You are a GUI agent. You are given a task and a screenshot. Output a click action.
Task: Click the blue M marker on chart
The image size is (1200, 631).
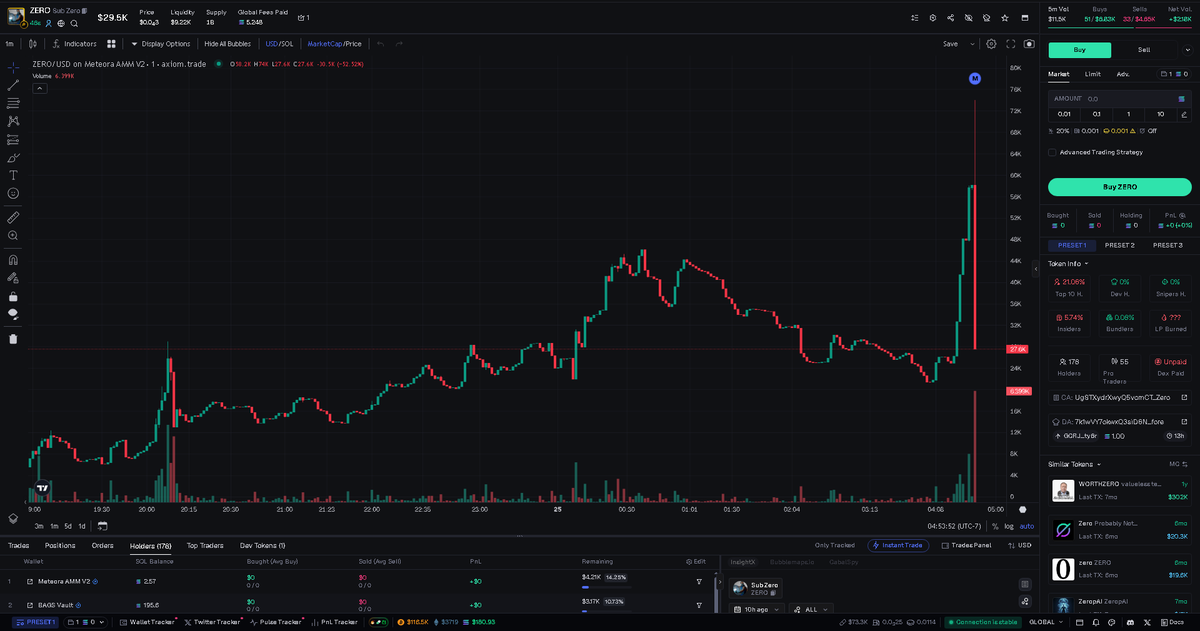975,78
